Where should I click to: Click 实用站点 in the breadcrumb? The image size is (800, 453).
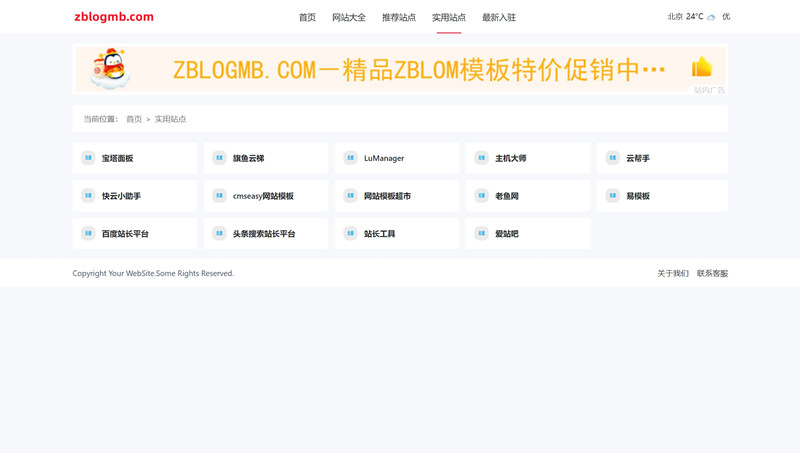(x=170, y=119)
